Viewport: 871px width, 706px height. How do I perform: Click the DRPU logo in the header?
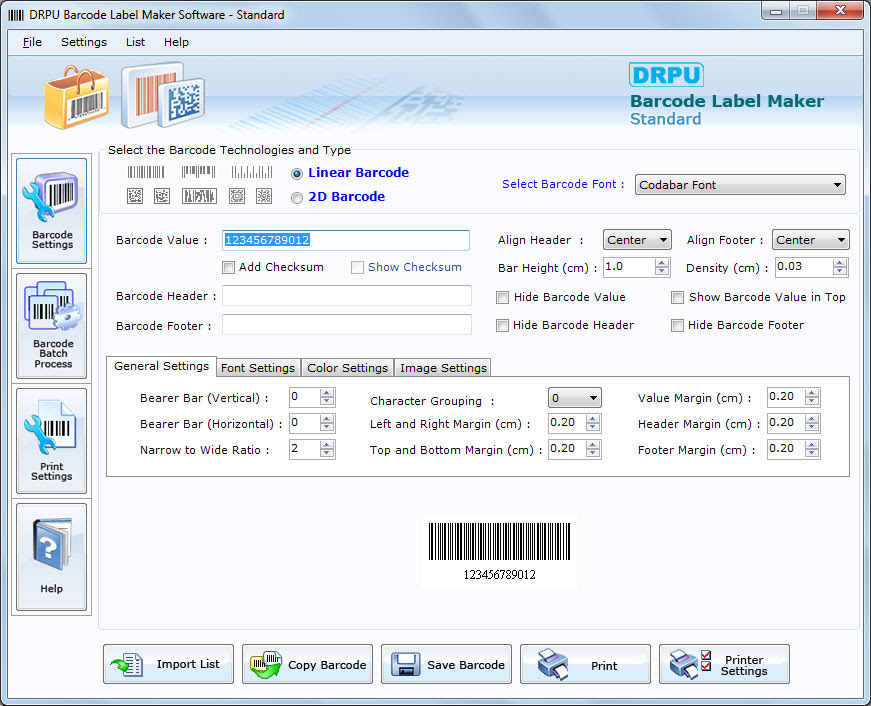point(666,75)
